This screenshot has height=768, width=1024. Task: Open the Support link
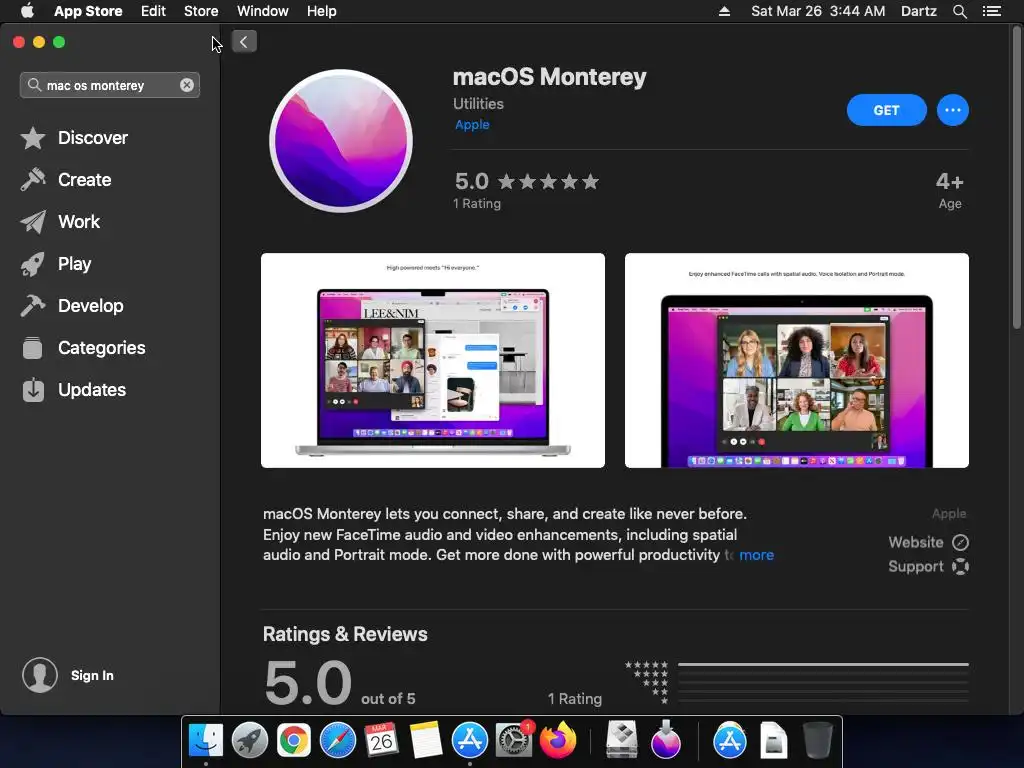[x=928, y=566]
